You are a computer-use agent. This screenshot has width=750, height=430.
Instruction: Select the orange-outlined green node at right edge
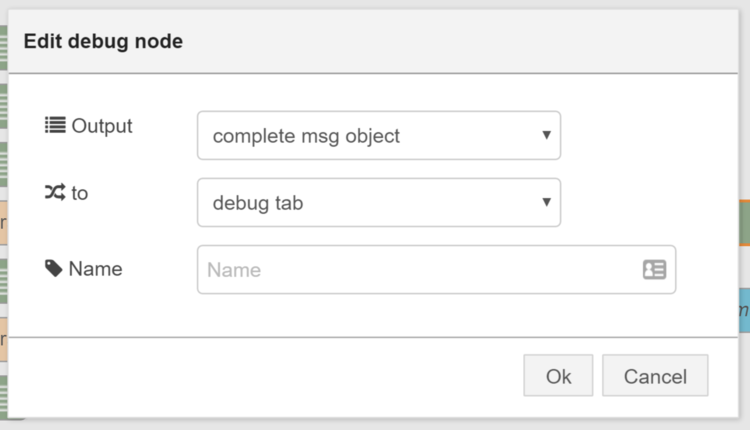pyautogui.click(x=744, y=223)
